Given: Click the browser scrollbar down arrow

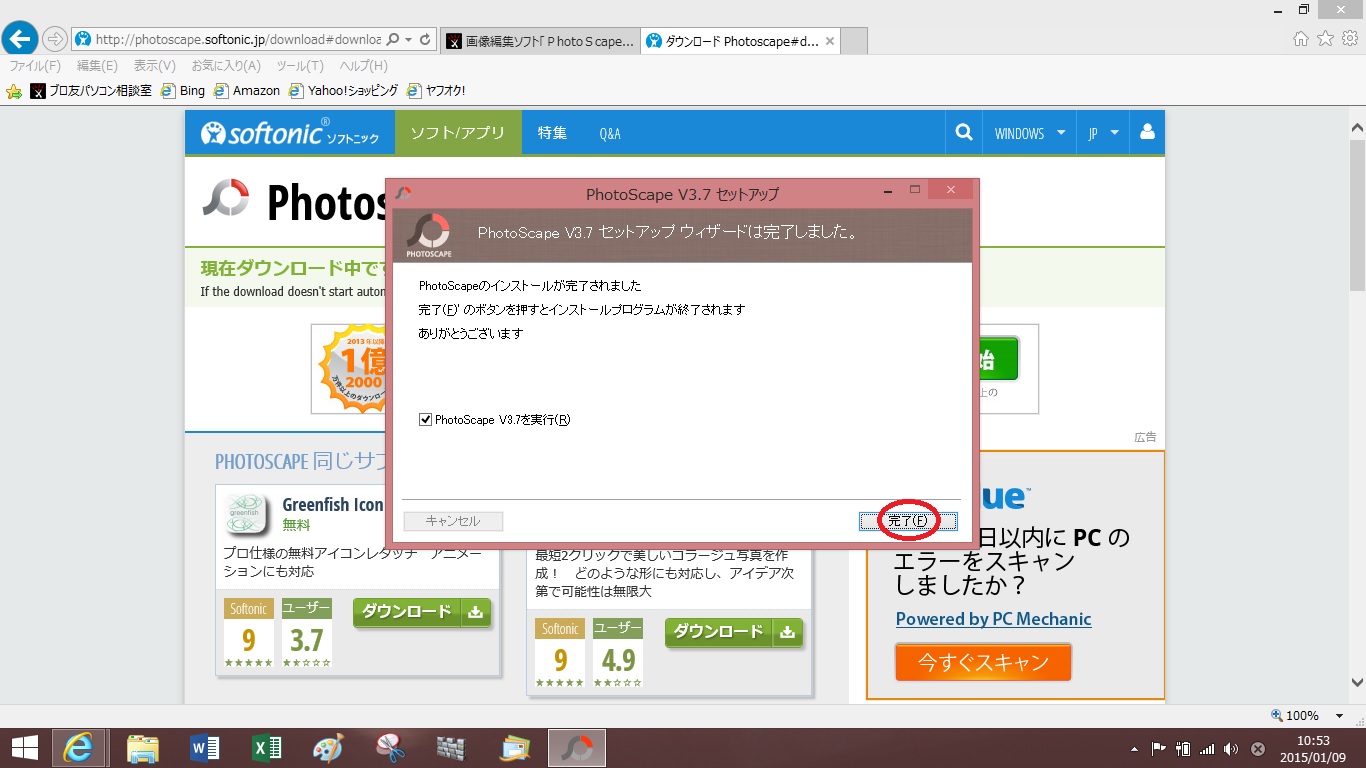Looking at the screenshot, I should point(1357,682).
